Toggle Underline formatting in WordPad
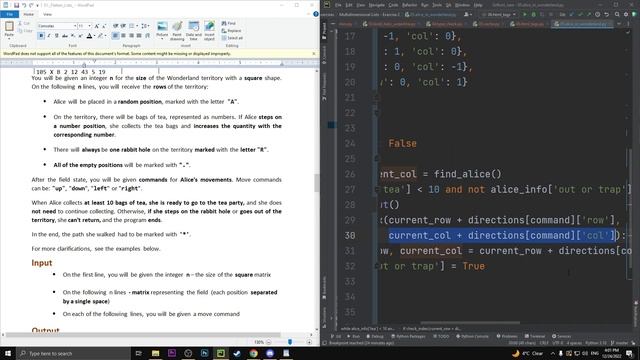The height and width of the screenshot is (360, 640). pos(57,36)
